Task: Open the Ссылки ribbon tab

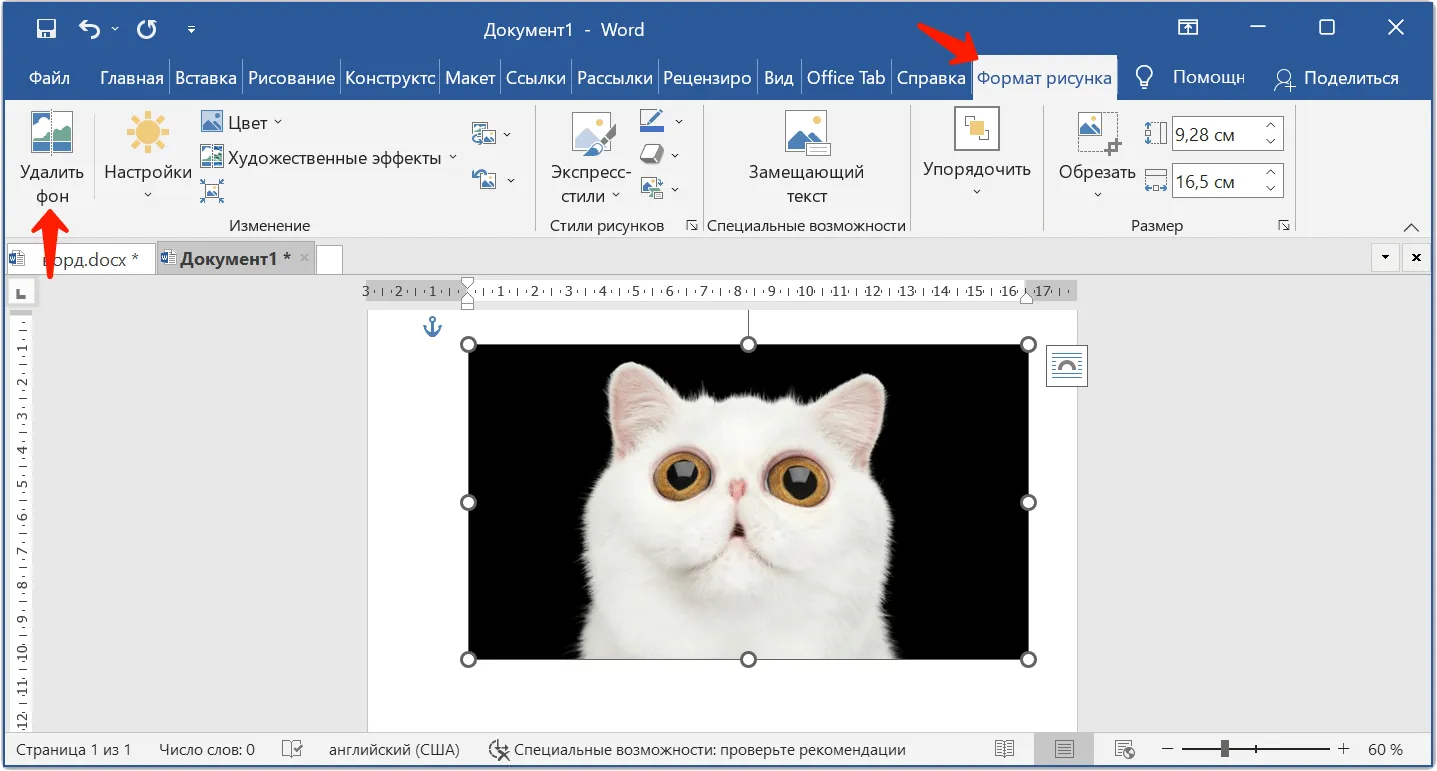Action: [537, 78]
